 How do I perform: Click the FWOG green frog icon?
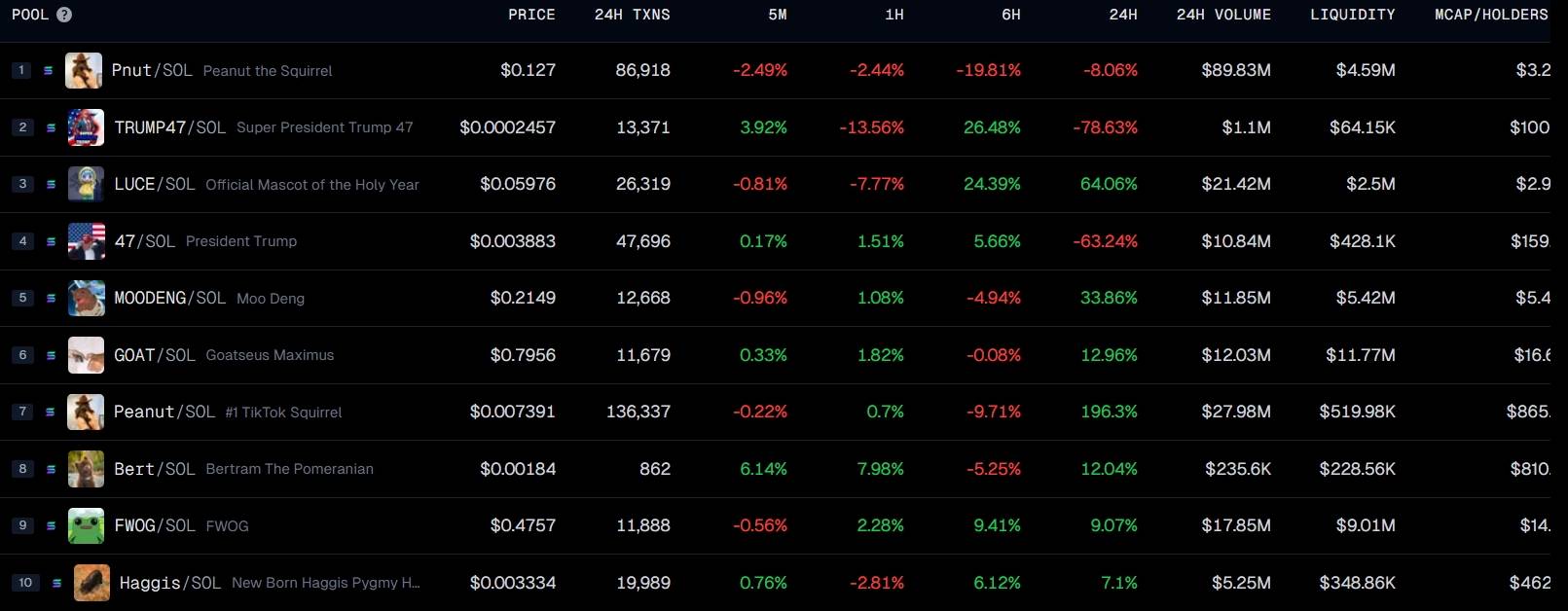(86, 525)
